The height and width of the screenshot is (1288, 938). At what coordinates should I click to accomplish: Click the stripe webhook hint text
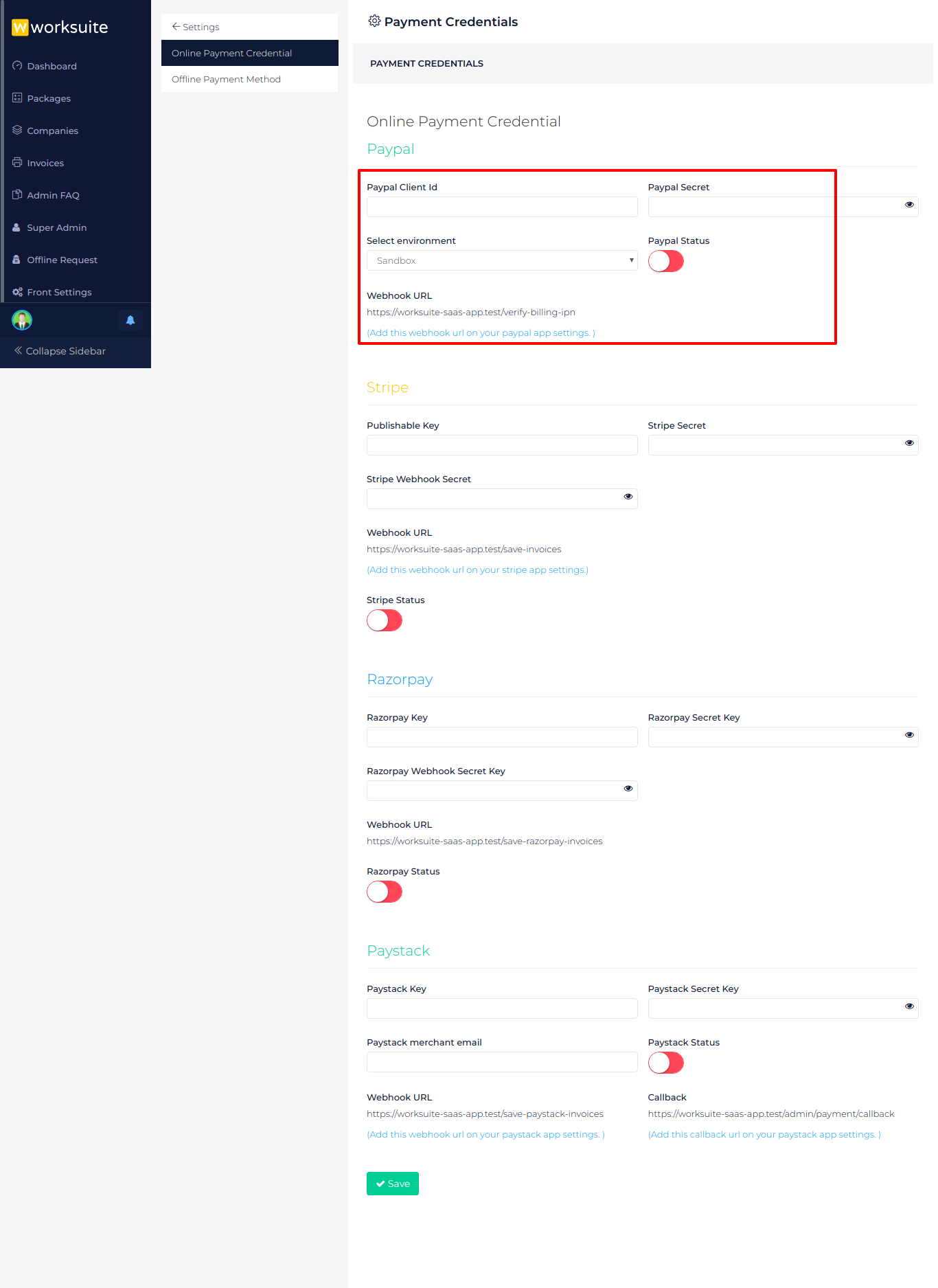[477, 570]
